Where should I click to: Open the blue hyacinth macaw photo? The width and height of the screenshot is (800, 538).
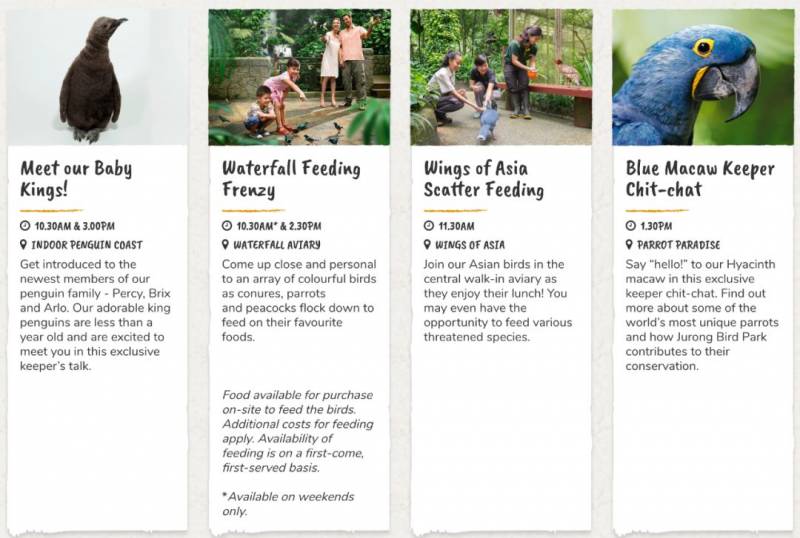click(703, 77)
